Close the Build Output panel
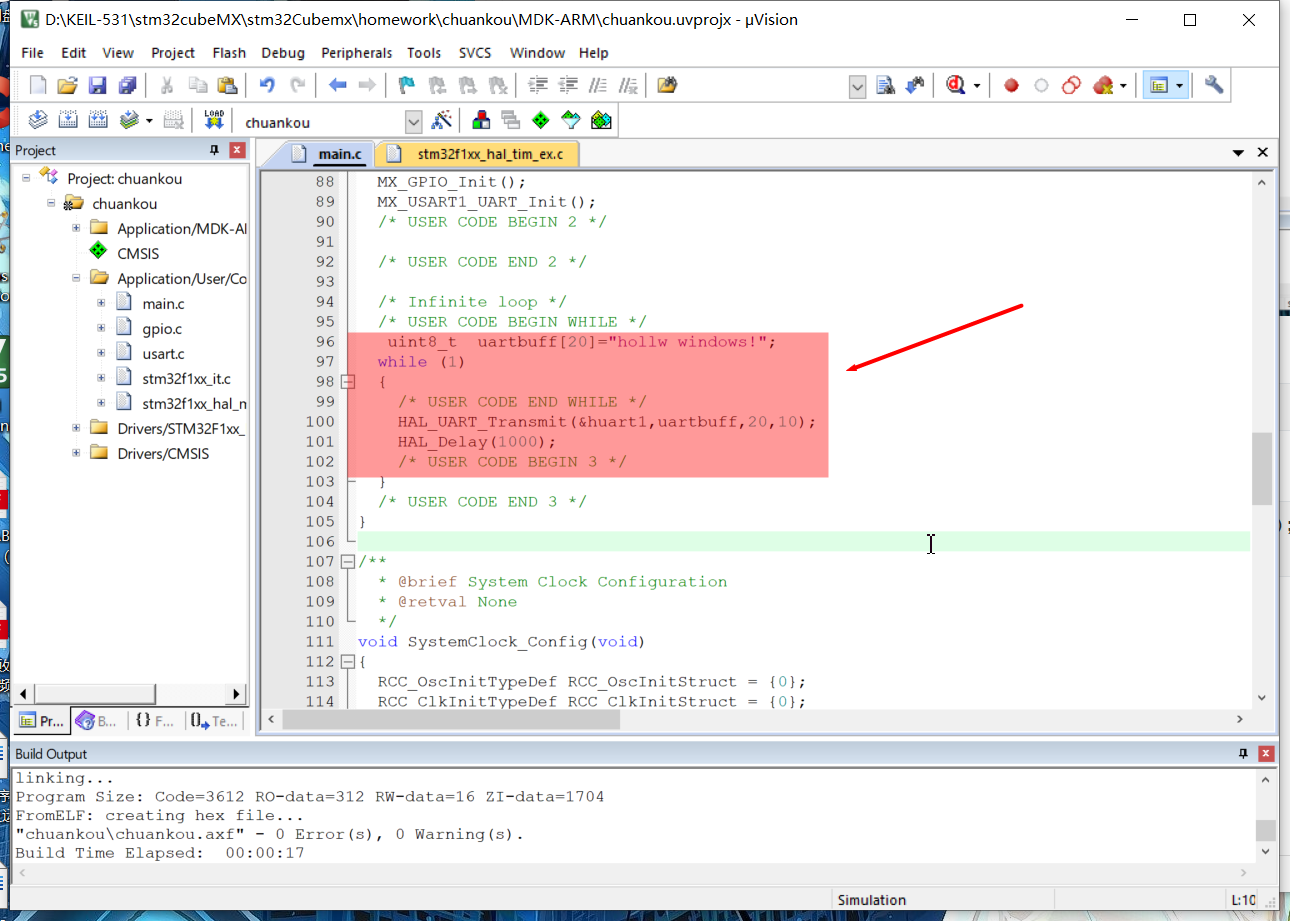This screenshot has width=1290, height=921. [x=1266, y=753]
